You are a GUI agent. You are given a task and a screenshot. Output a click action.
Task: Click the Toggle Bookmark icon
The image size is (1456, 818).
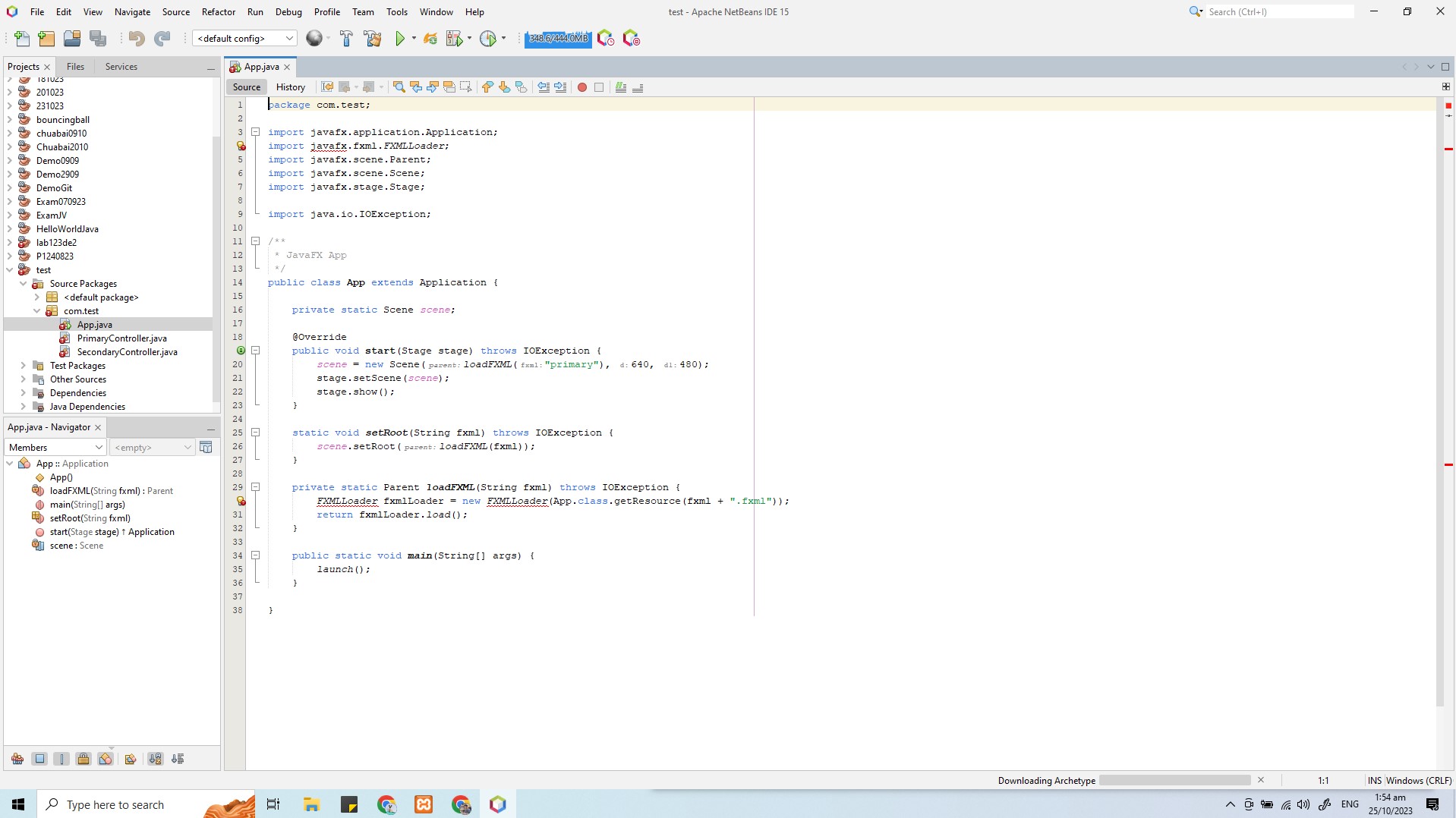522,87
